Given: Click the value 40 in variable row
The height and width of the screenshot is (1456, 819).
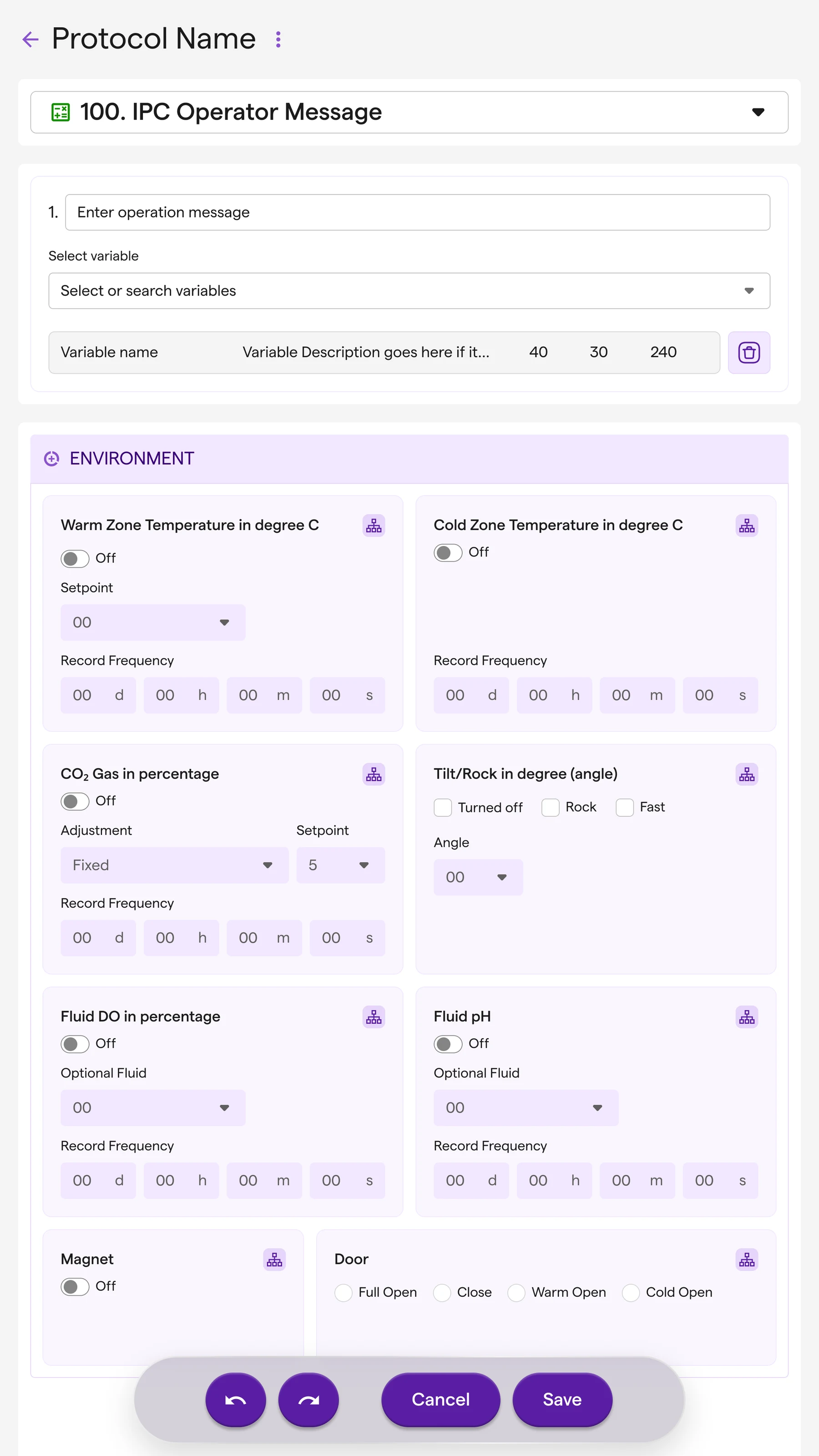Looking at the screenshot, I should coord(538,352).
